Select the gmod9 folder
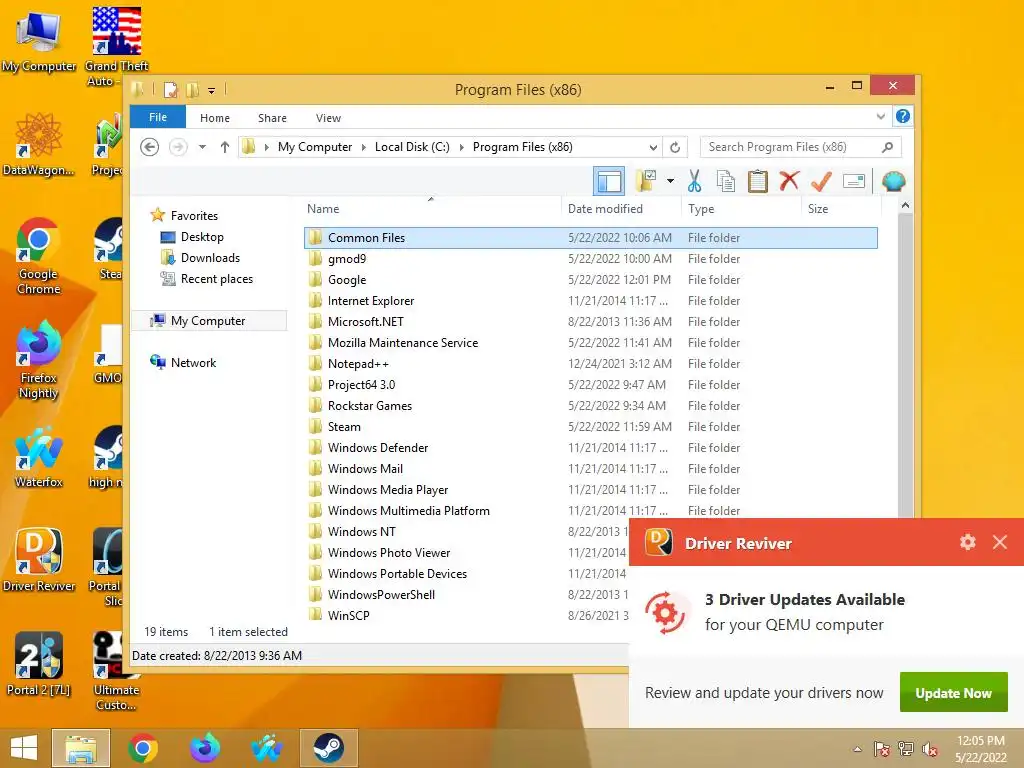 (x=591, y=259)
